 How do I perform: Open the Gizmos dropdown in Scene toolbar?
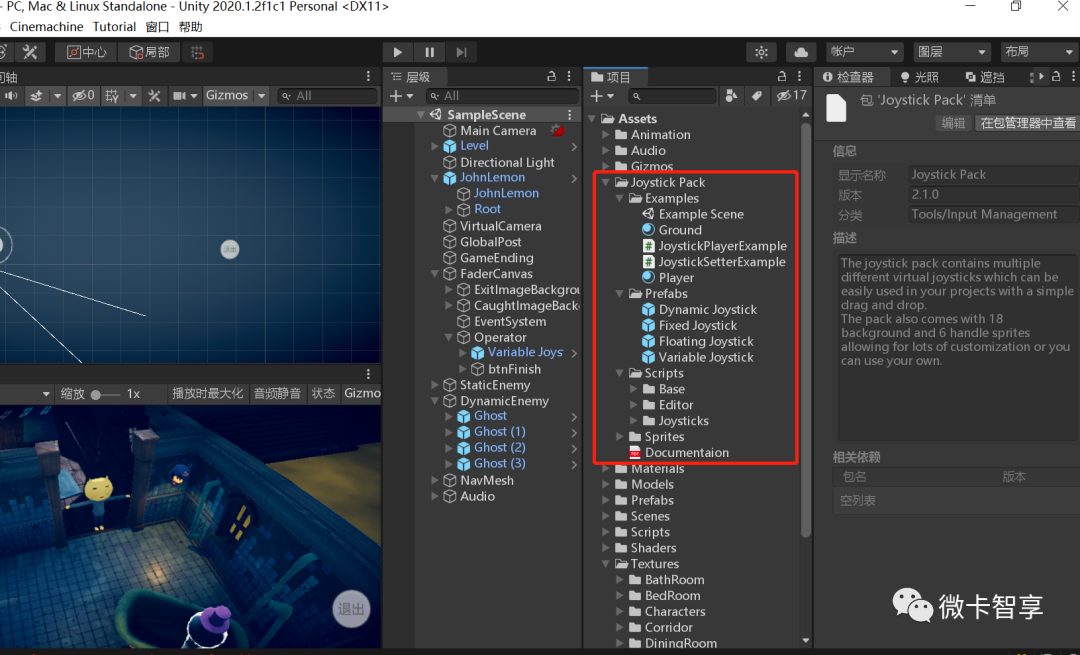click(262, 95)
